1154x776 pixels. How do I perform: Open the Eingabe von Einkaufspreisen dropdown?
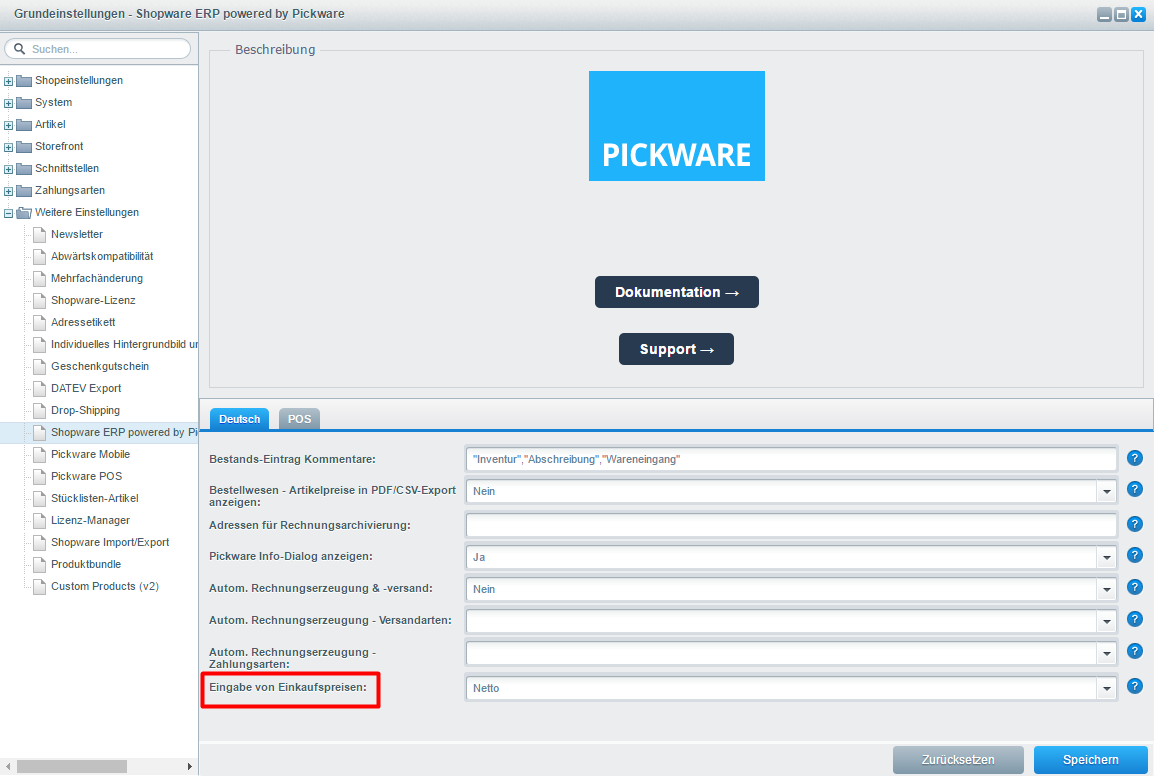pyautogui.click(x=1106, y=688)
